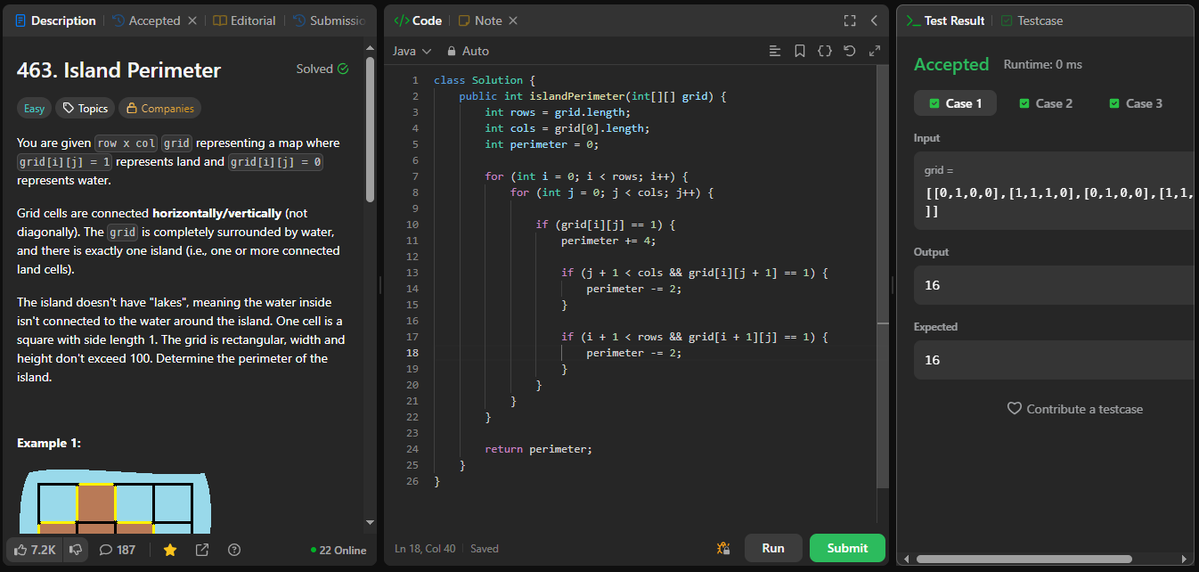Click the thumbs down dislike icon
The height and width of the screenshot is (572, 1199).
tap(76, 550)
